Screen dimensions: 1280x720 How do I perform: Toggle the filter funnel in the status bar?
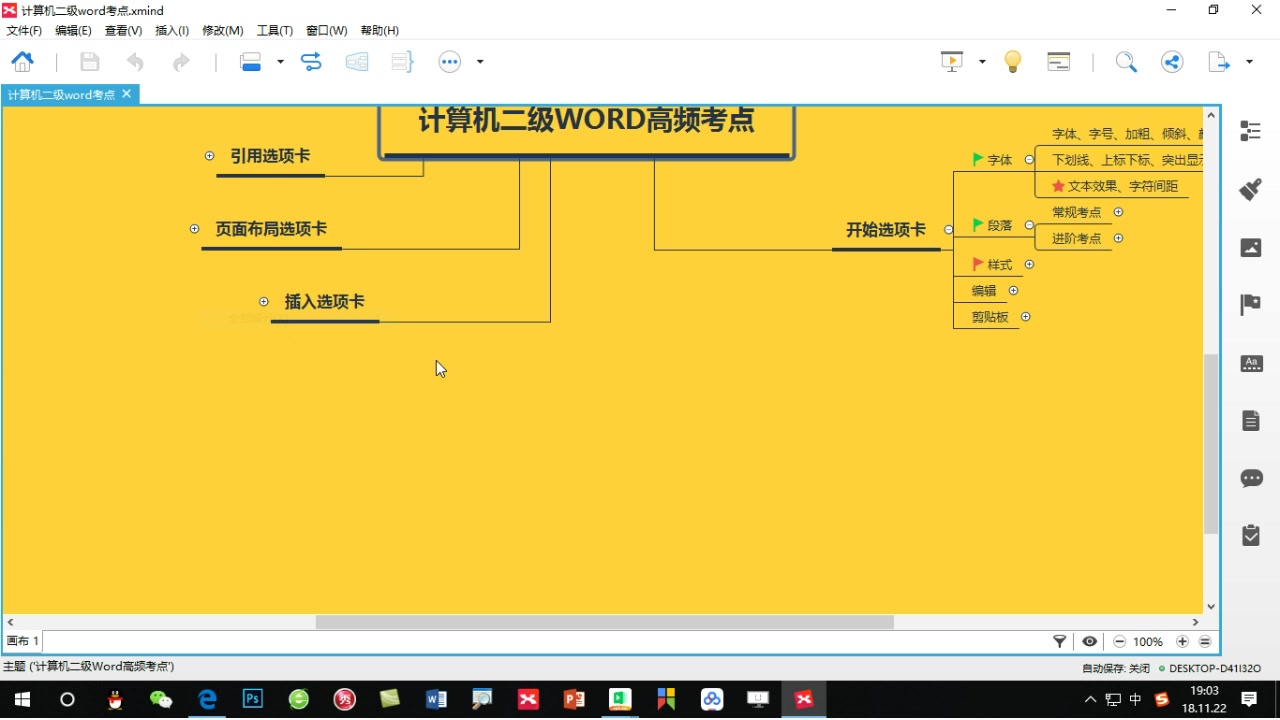click(1060, 641)
